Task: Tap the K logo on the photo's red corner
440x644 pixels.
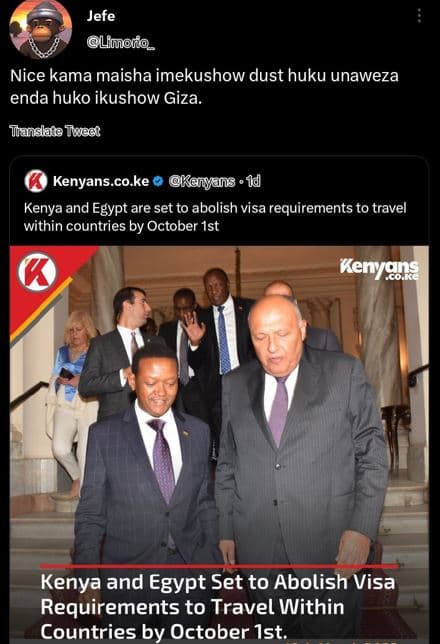Action: pyautogui.click(x=37, y=272)
